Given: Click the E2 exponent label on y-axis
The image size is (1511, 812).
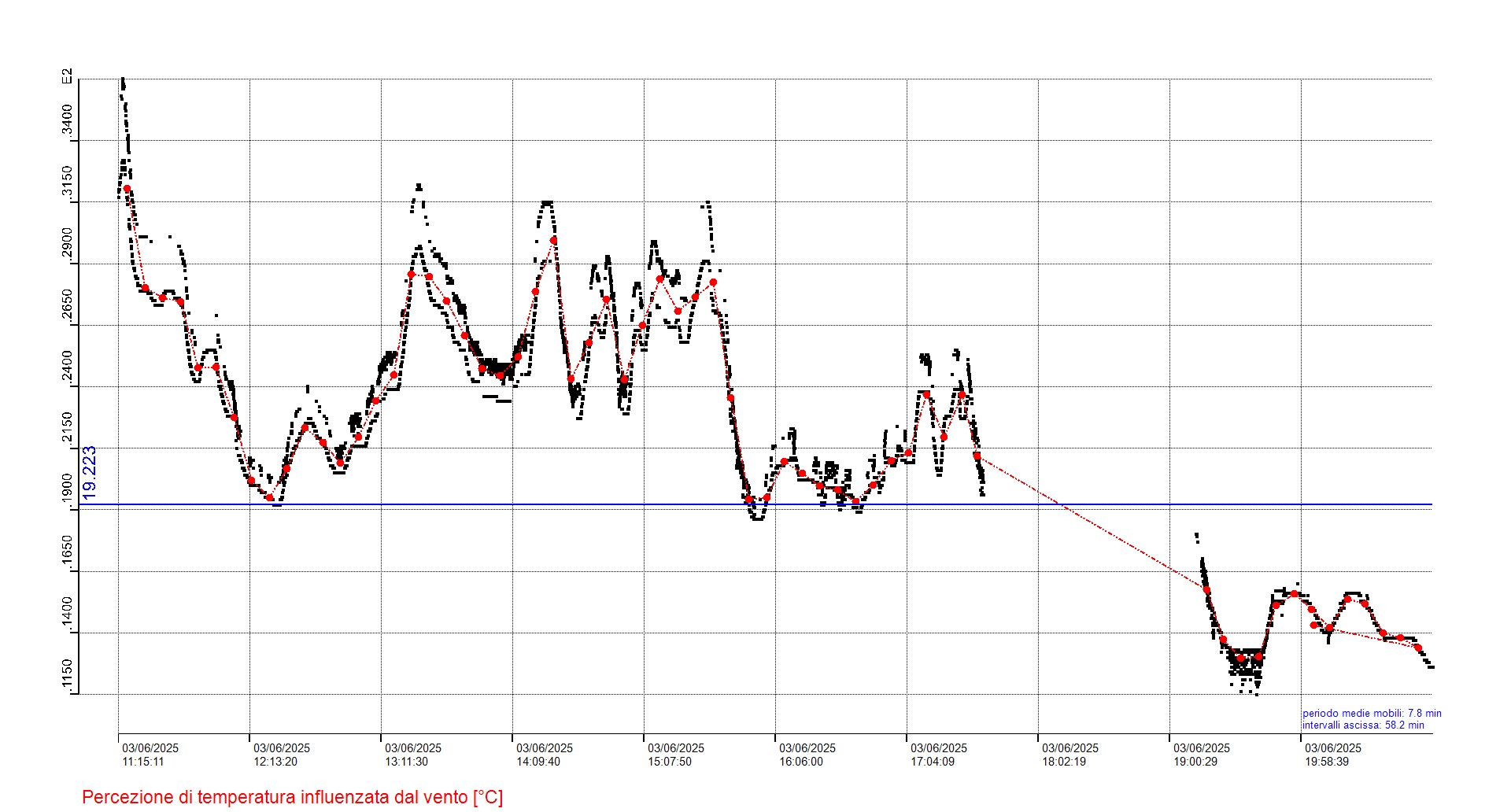Looking at the screenshot, I should pos(68,76).
